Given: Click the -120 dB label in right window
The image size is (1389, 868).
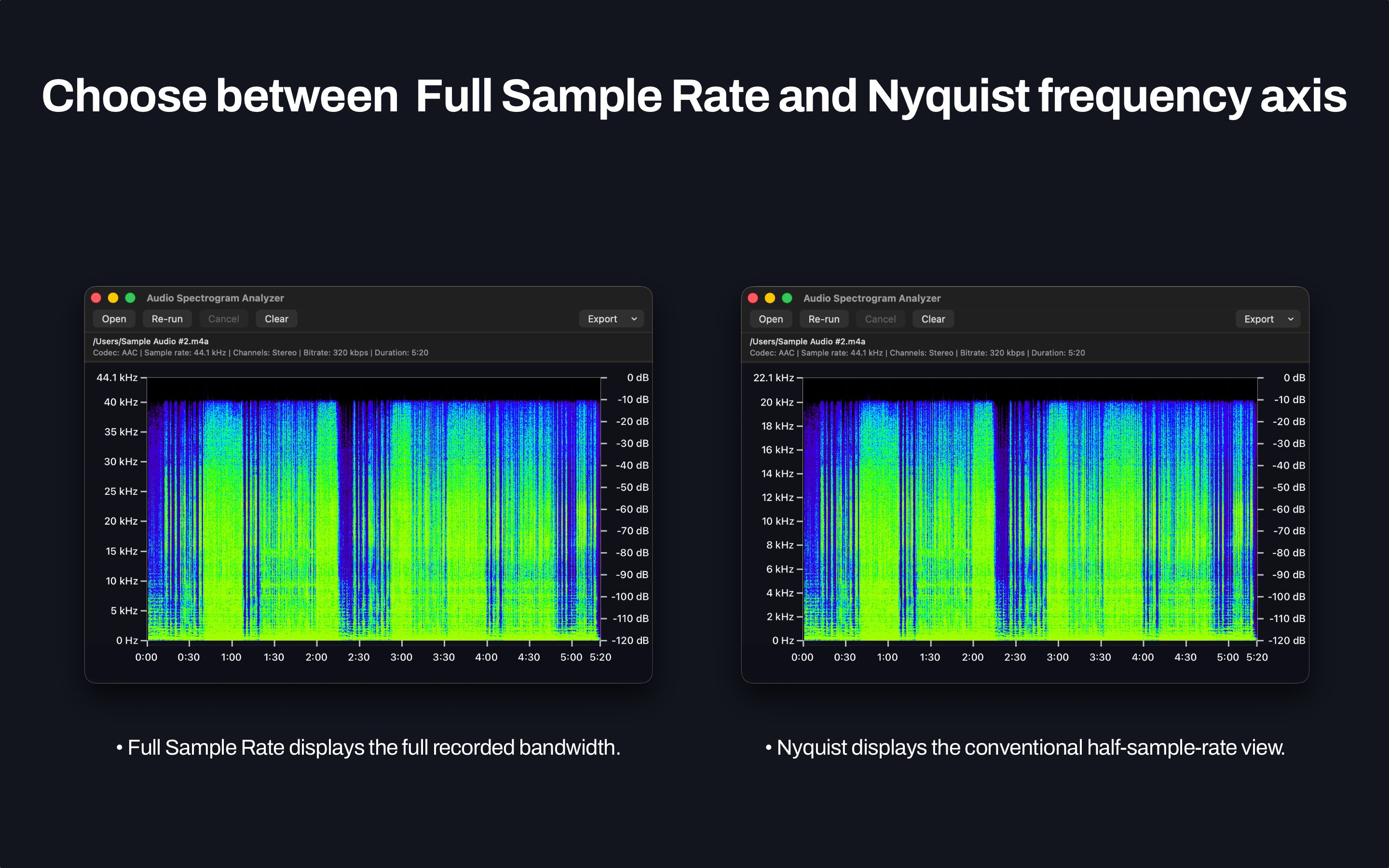Looking at the screenshot, I should (x=1286, y=640).
